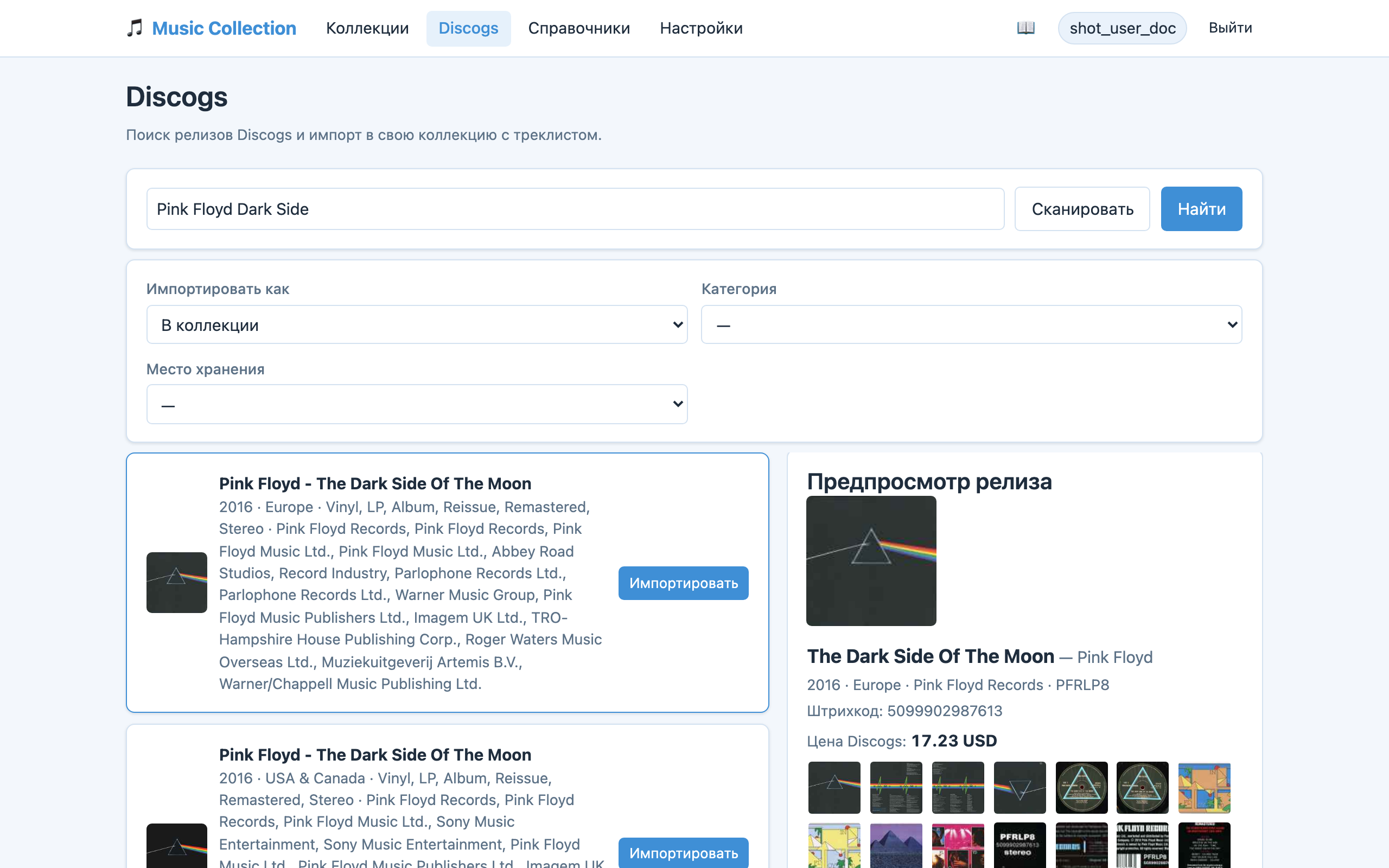Click the preview title The Dark Side Of The Moon
The height and width of the screenshot is (868, 1389).
pyautogui.click(x=931, y=656)
